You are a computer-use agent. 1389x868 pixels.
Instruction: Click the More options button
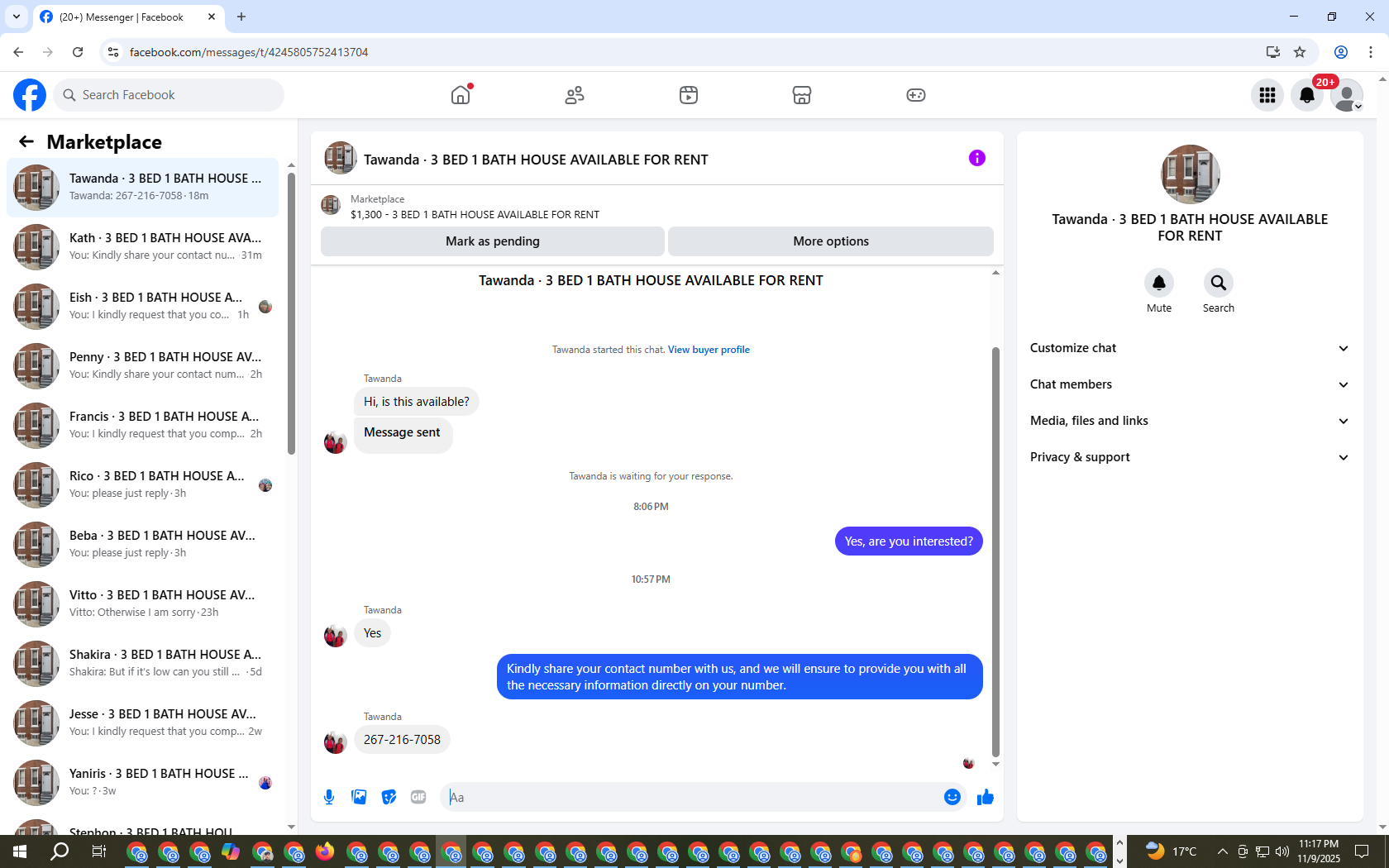click(831, 241)
